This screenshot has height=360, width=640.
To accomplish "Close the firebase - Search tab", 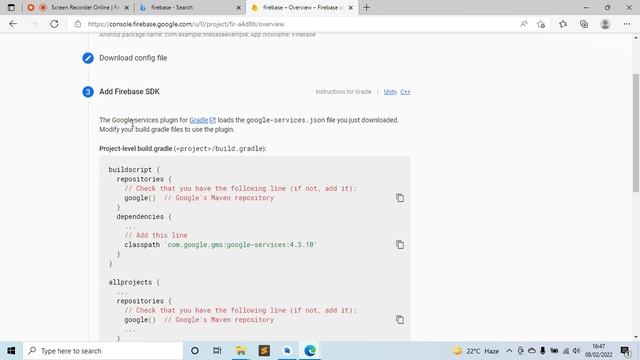I will coord(239,7).
